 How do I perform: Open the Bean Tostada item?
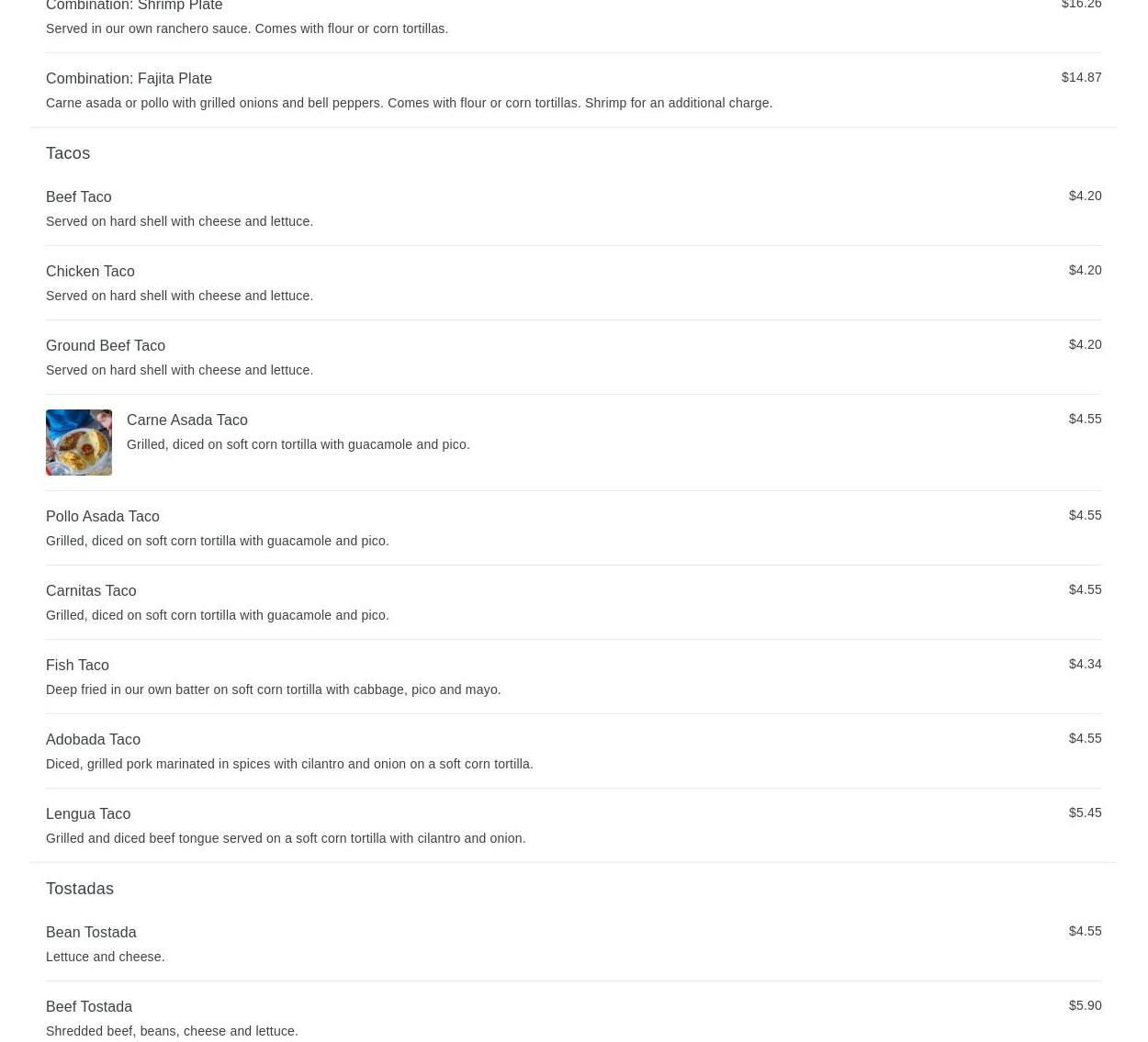click(x=573, y=944)
